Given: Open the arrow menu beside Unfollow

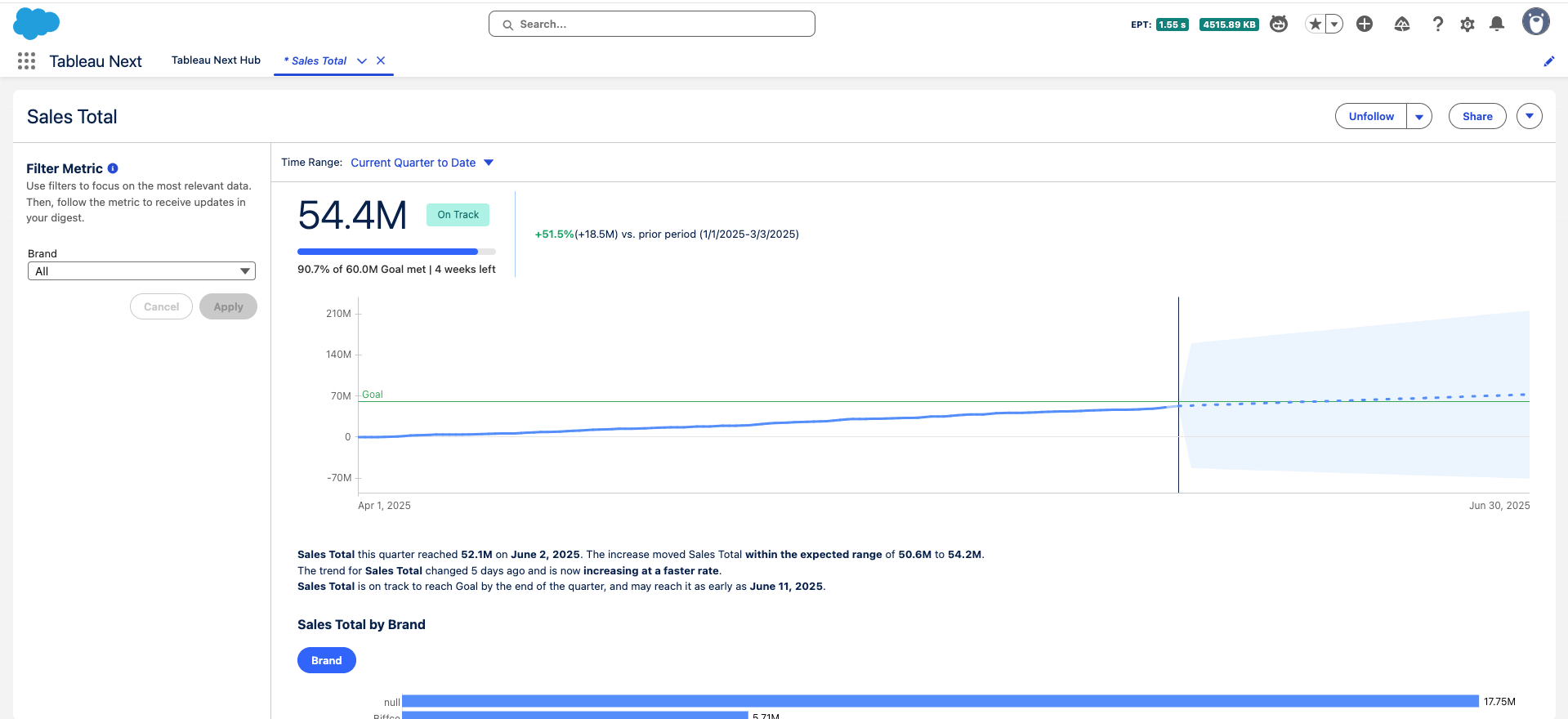Looking at the screenshot, I should click(x=1419, y=117).
